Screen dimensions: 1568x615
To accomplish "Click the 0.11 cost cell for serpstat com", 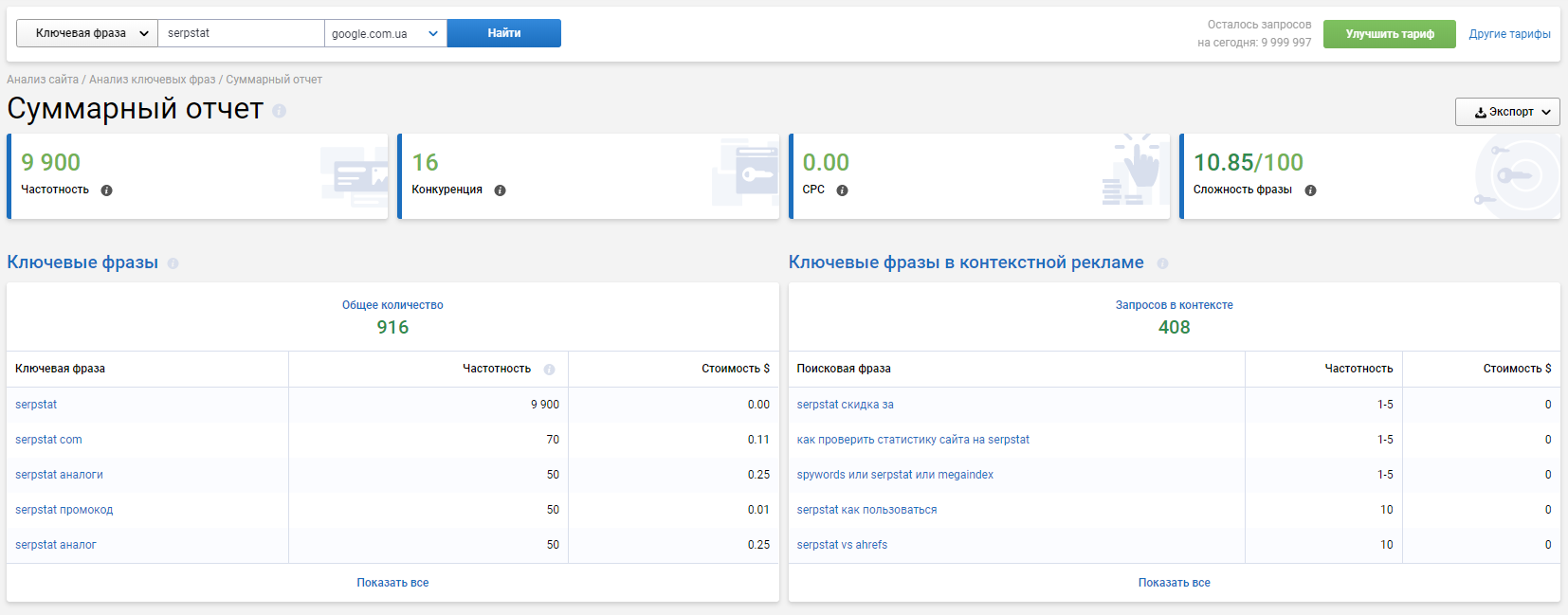I will click(x=758, y=440).
